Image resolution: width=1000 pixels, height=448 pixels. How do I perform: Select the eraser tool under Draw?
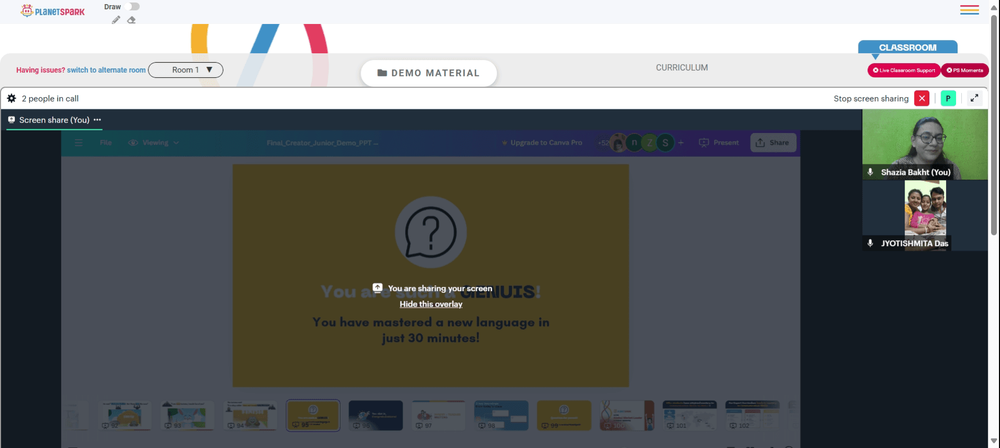pos(131,20)
